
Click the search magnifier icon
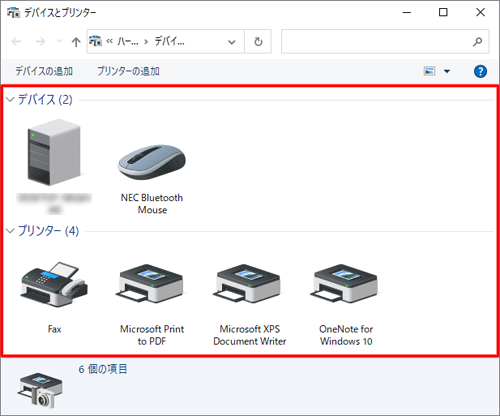click(x=477, y=42)
